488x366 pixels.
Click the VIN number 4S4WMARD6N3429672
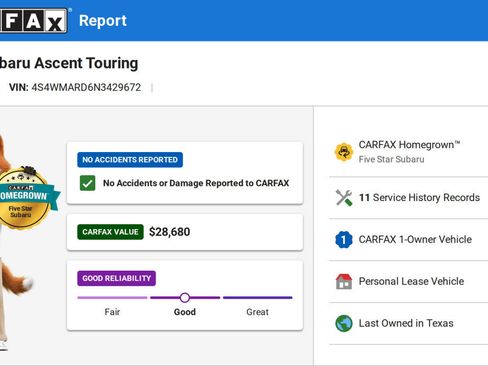pyautogui.click(x=86, y=87)
